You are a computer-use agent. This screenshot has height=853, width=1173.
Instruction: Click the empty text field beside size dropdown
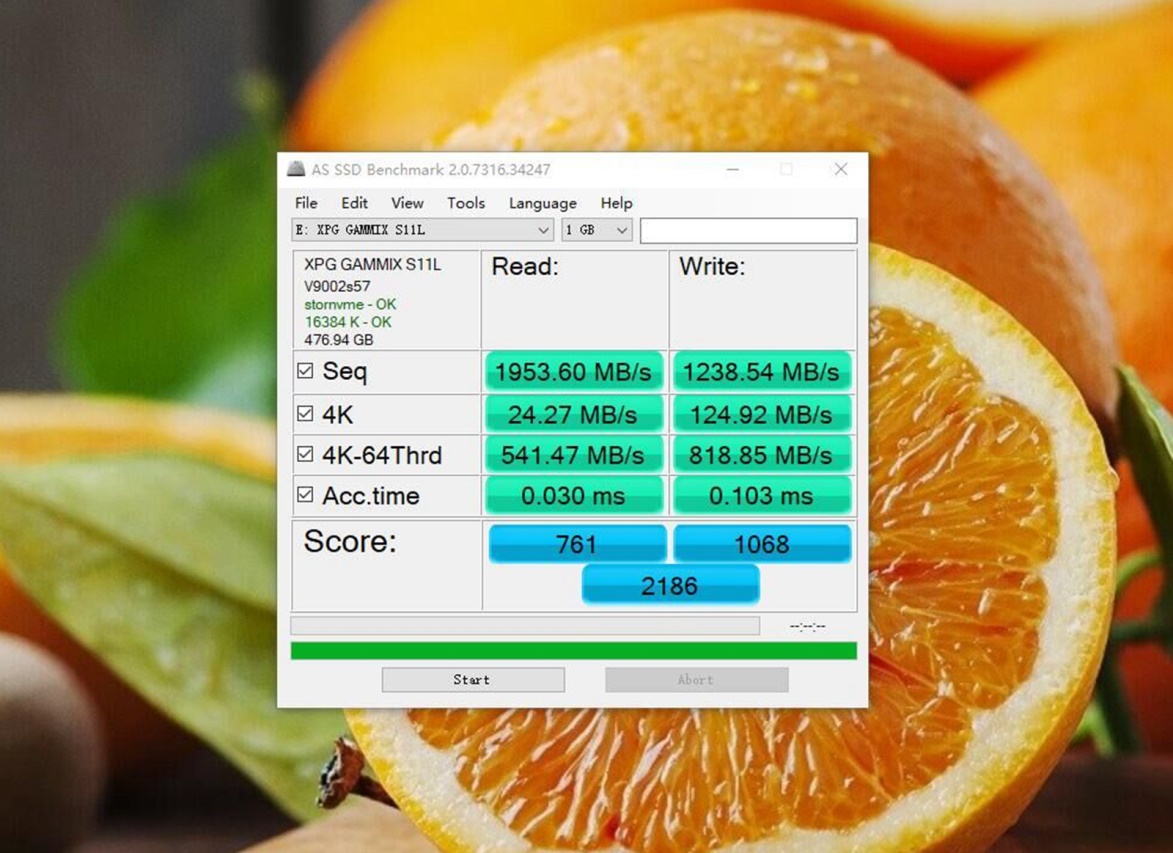pos(748,230)
